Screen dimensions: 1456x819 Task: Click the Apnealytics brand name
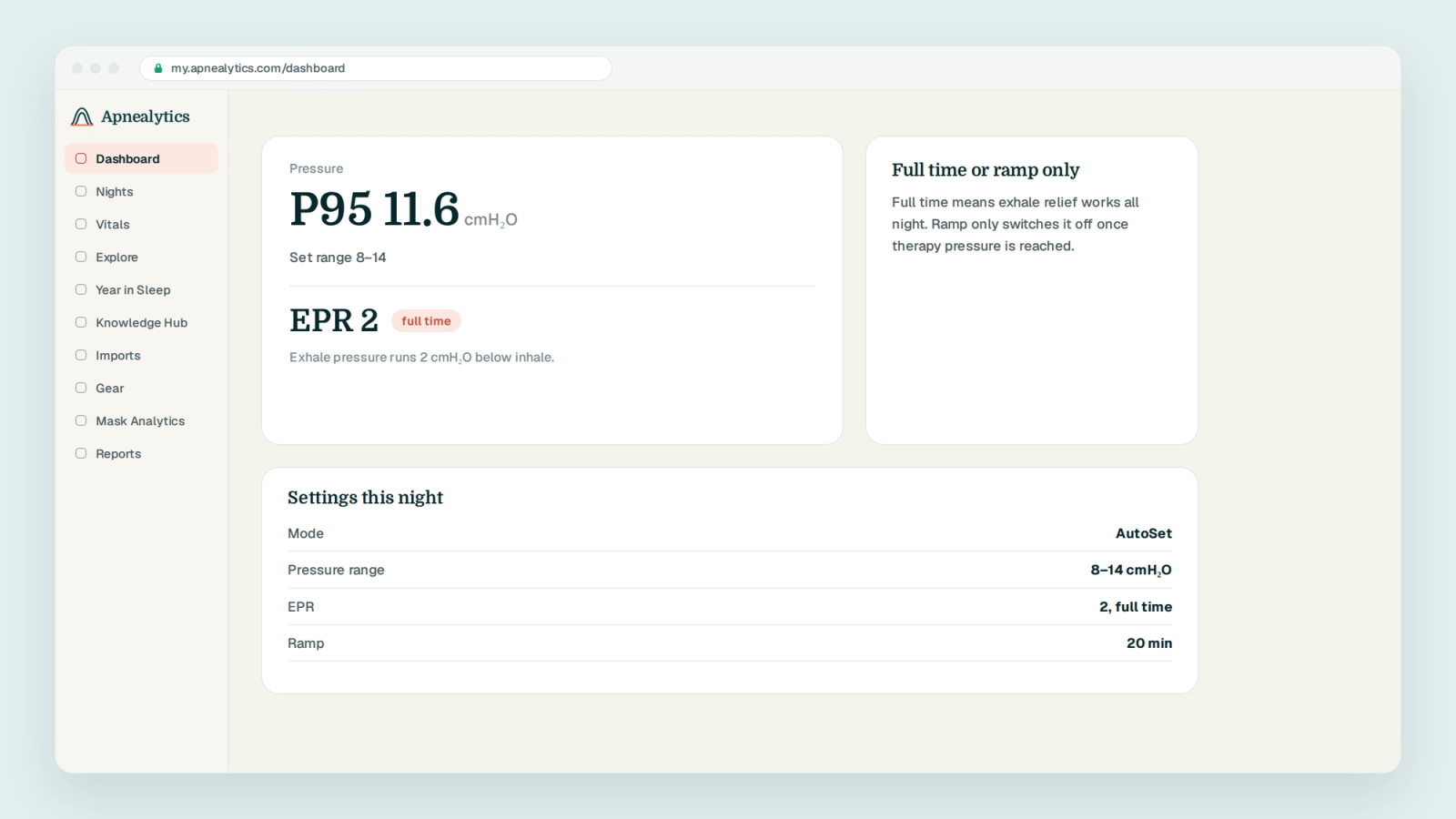coord(146,116)
